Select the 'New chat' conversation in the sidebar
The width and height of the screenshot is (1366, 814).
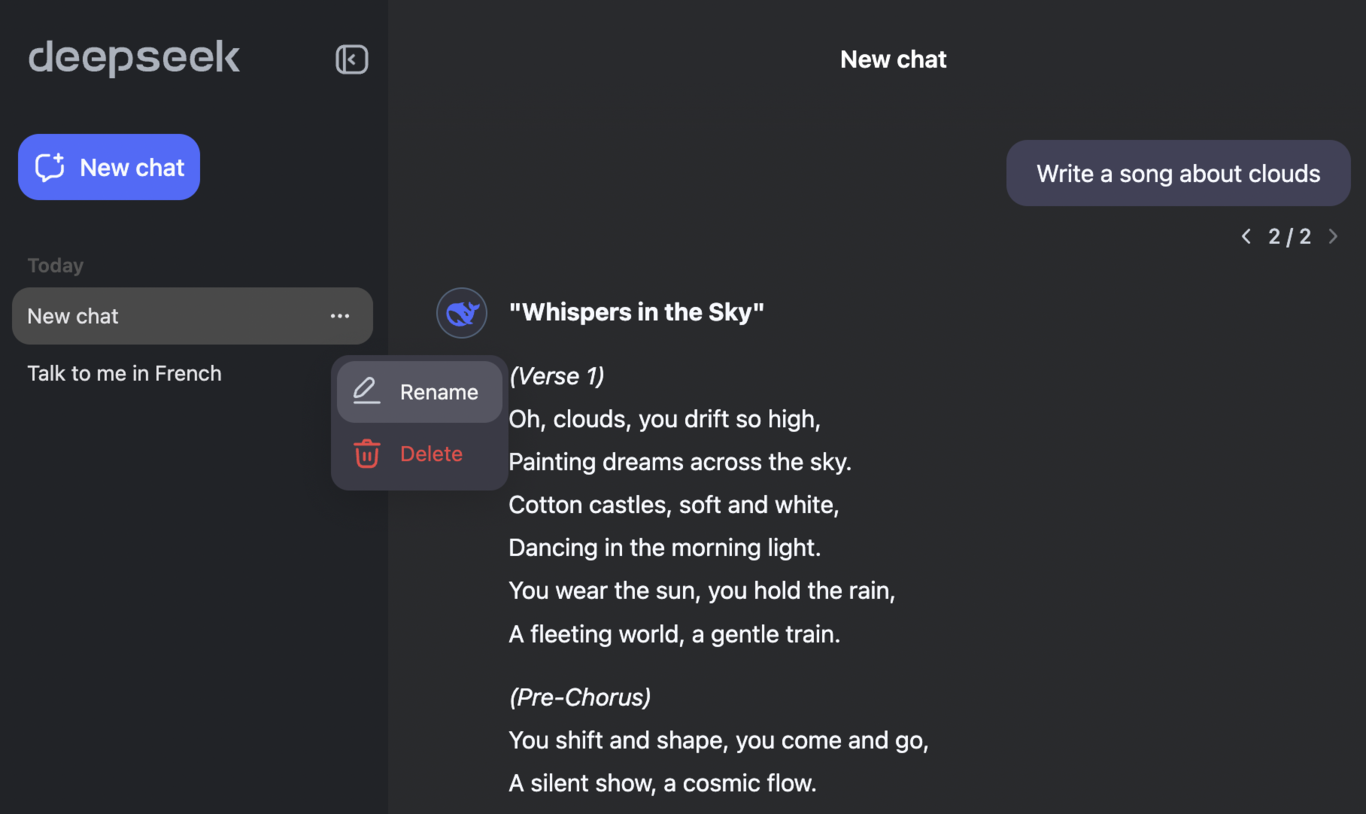[150, 315]
